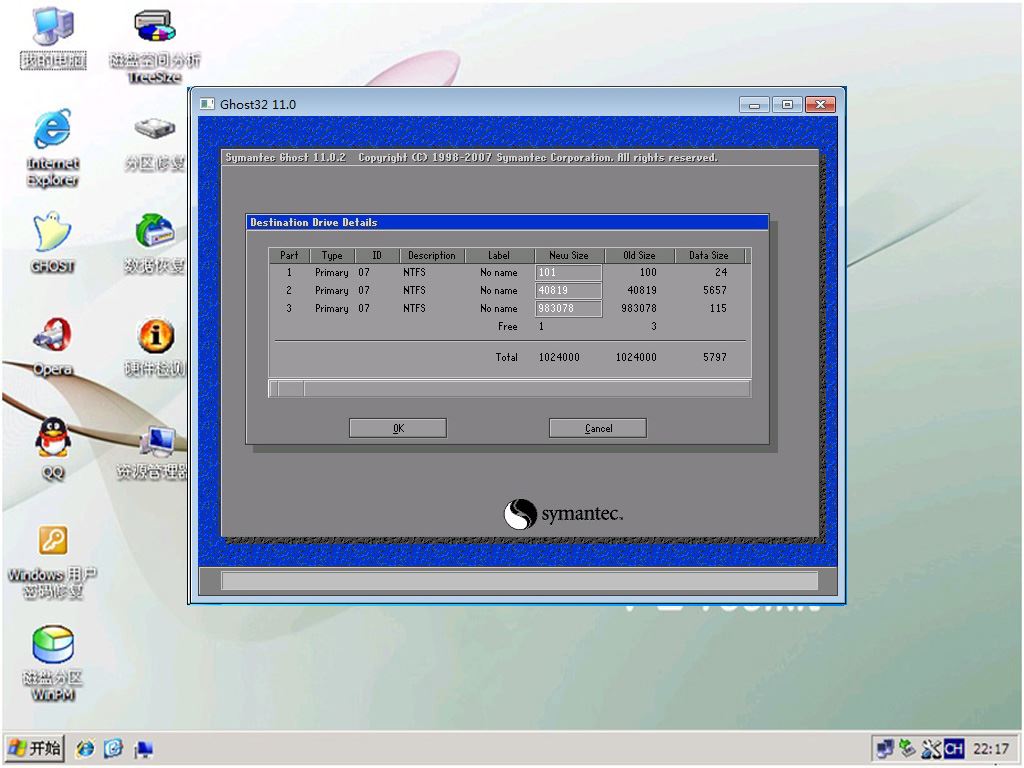Click the New Size column header
1024x768 pixels.
569,255
